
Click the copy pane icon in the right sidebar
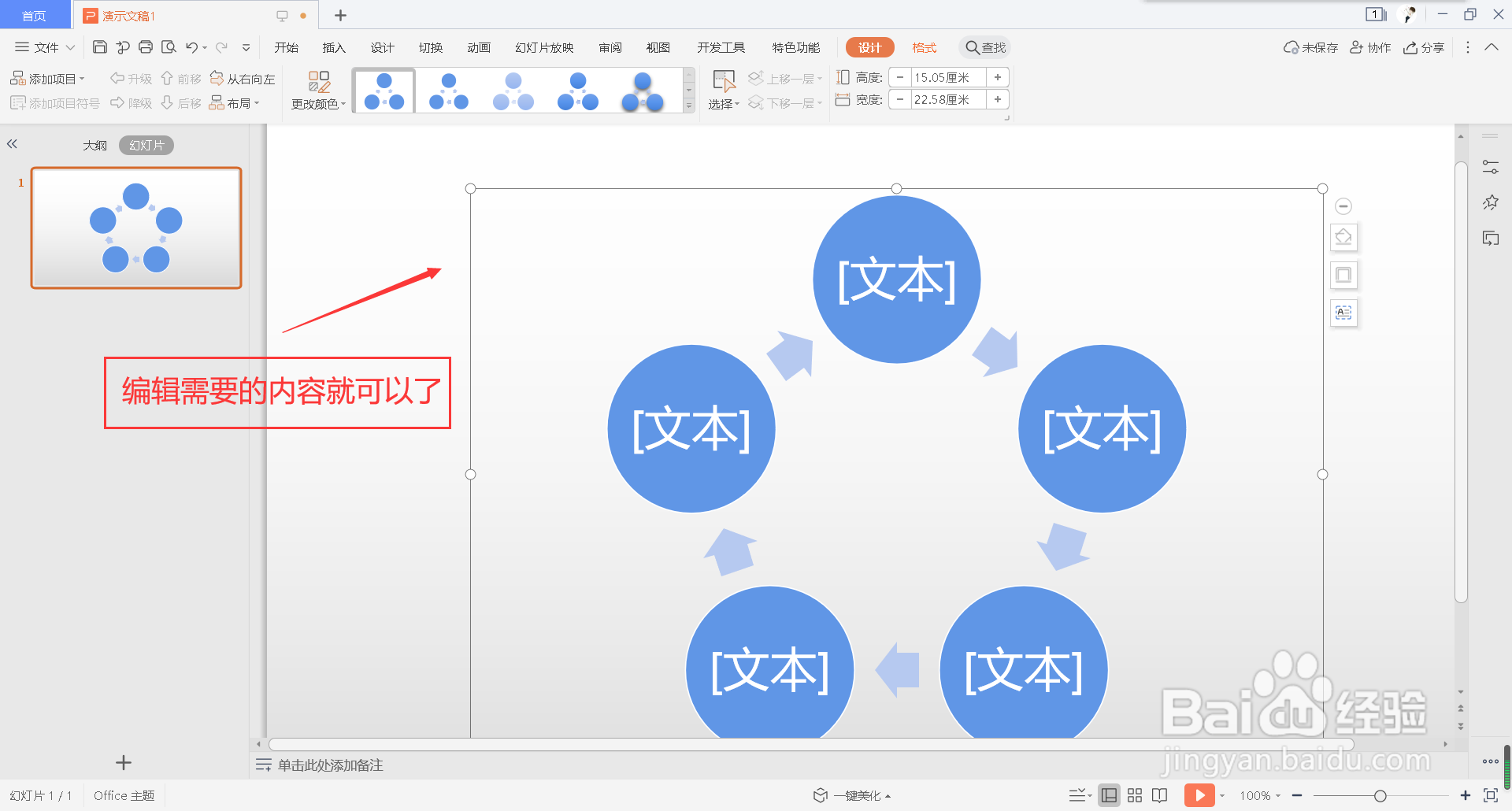point(1490,238)
